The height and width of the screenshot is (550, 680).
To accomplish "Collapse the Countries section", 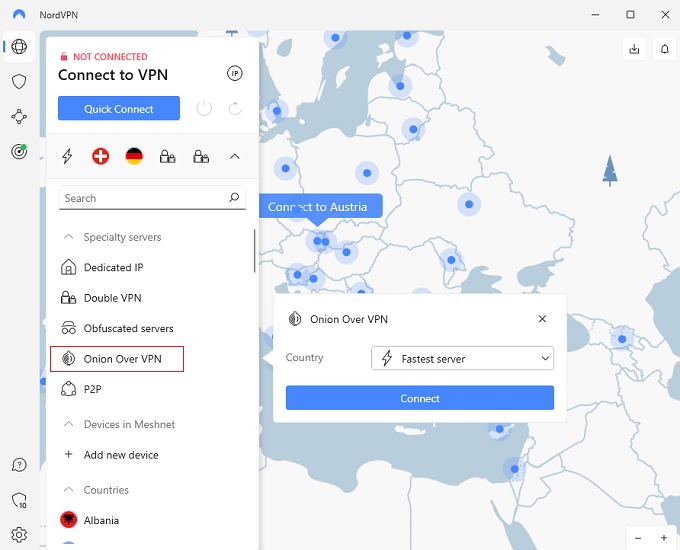I will 69,490.
